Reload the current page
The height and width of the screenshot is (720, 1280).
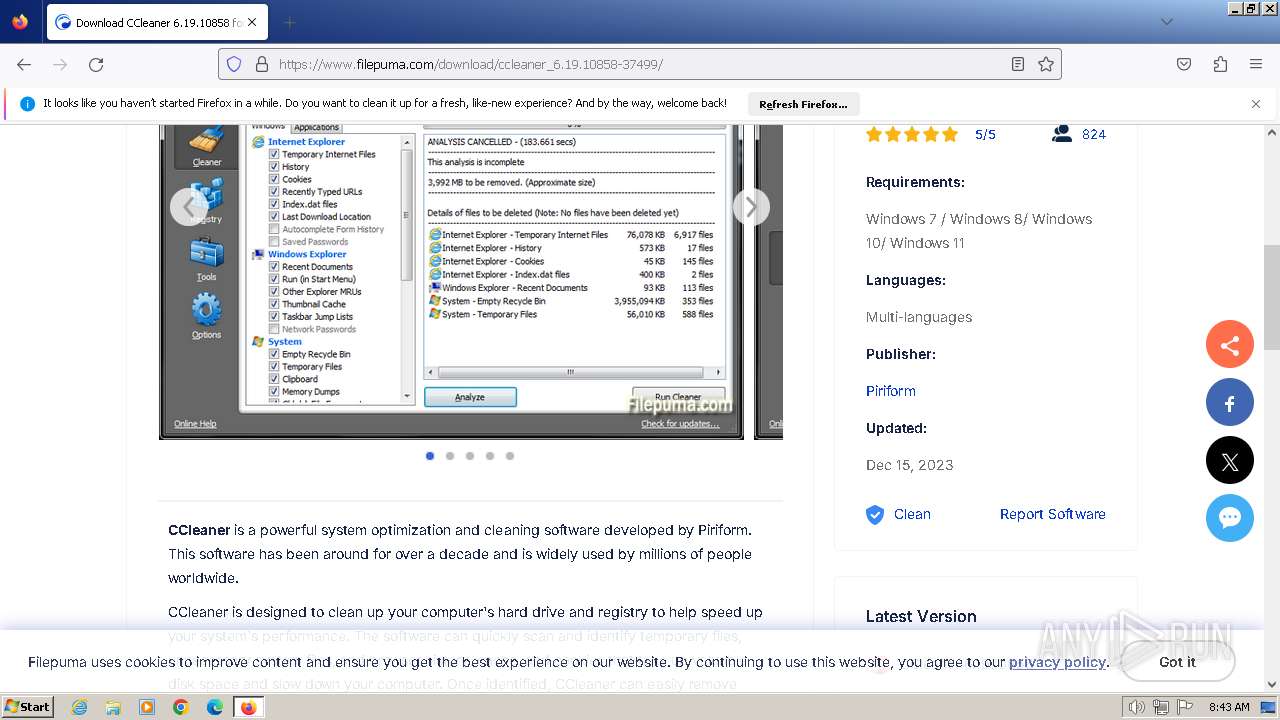pos(96,64)
